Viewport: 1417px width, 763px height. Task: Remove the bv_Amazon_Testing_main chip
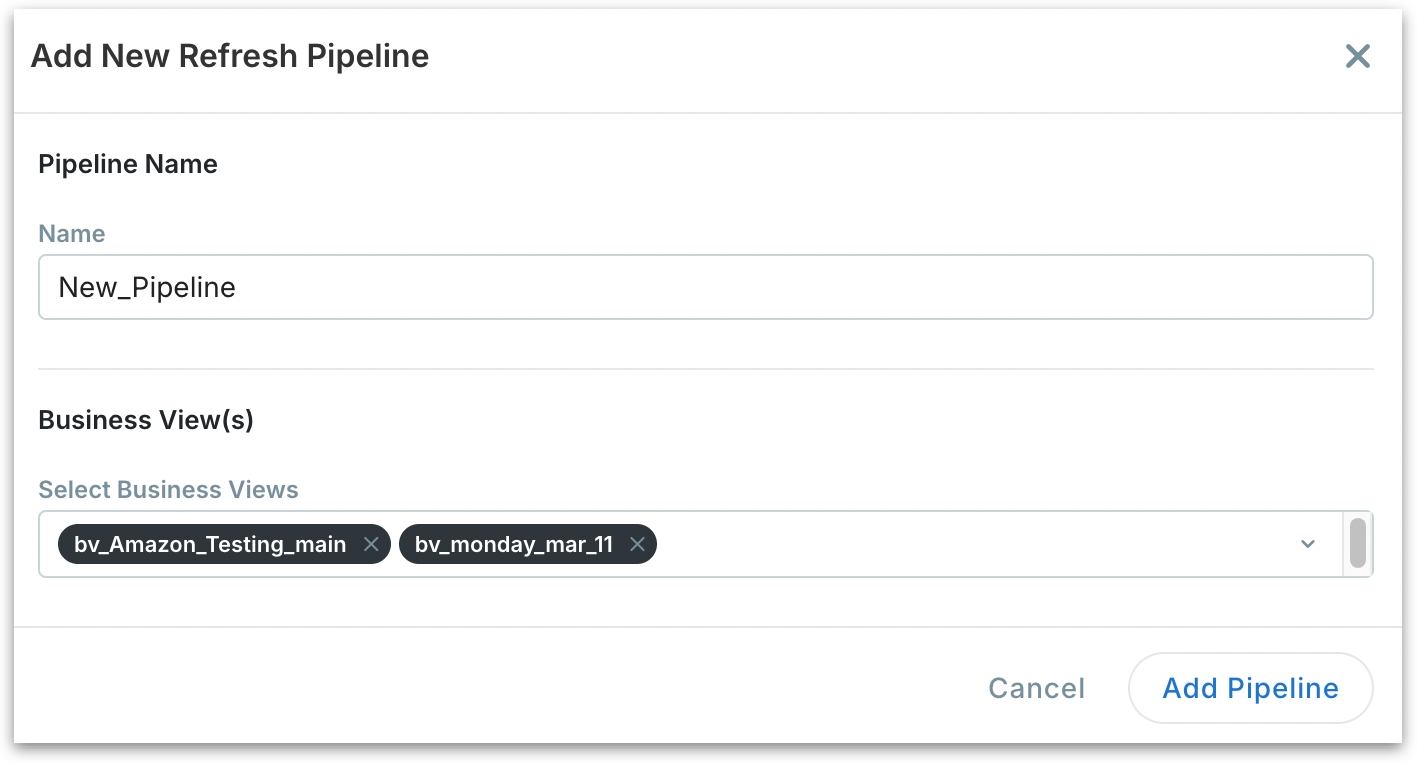(371, 545)
